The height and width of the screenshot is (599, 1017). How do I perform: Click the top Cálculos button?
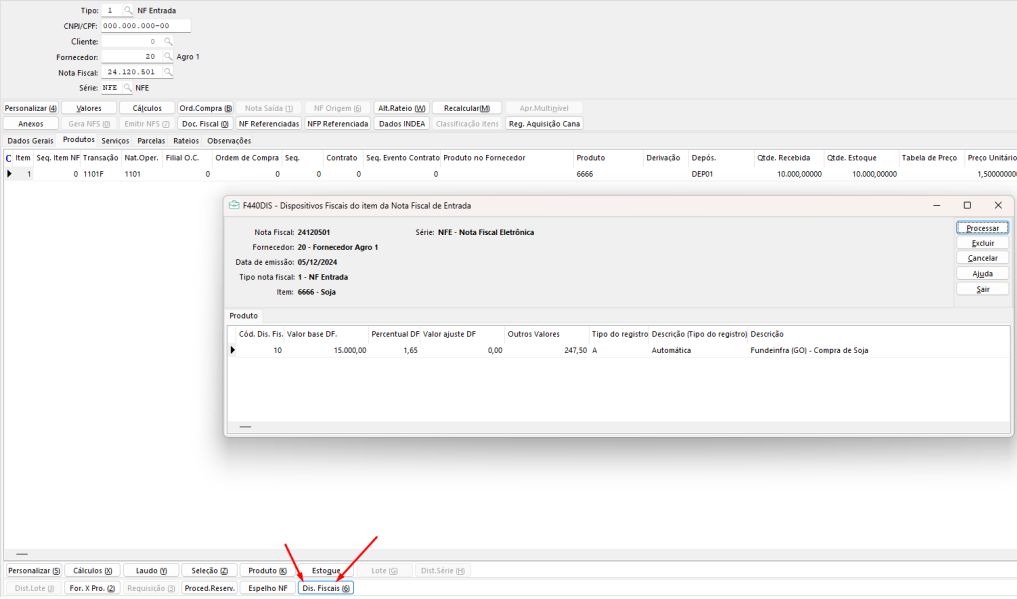[x=147, y=108]
